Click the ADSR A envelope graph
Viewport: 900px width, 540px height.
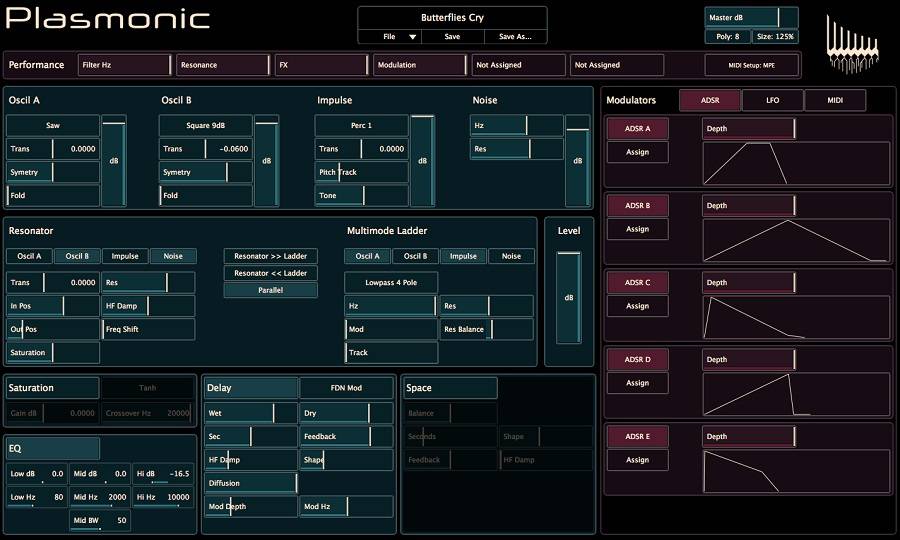click(x=796, y=161)
